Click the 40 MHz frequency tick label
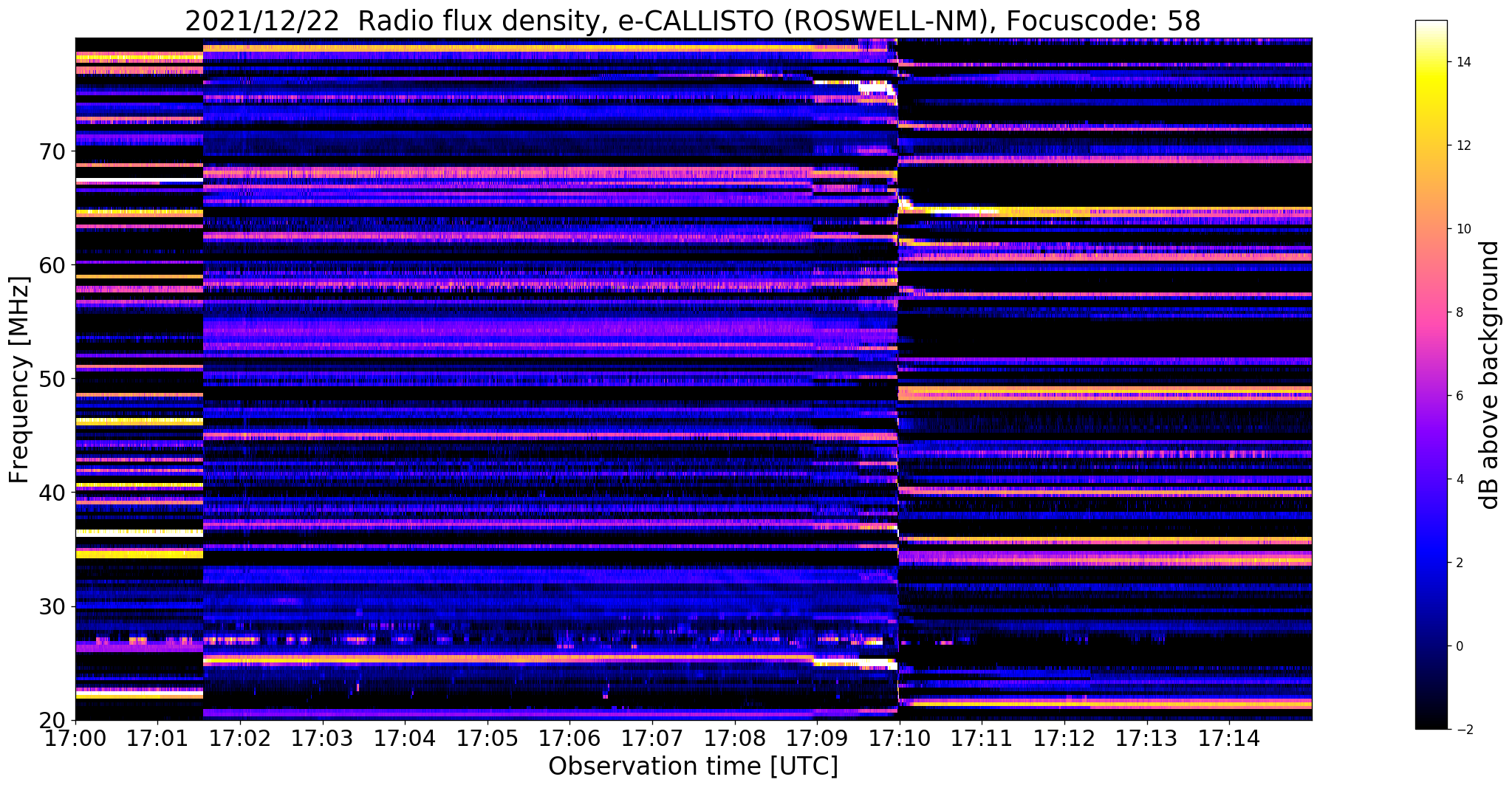The height and width of the screenshot is (788, 1512). pyautogui.click(x=53, y=493)
